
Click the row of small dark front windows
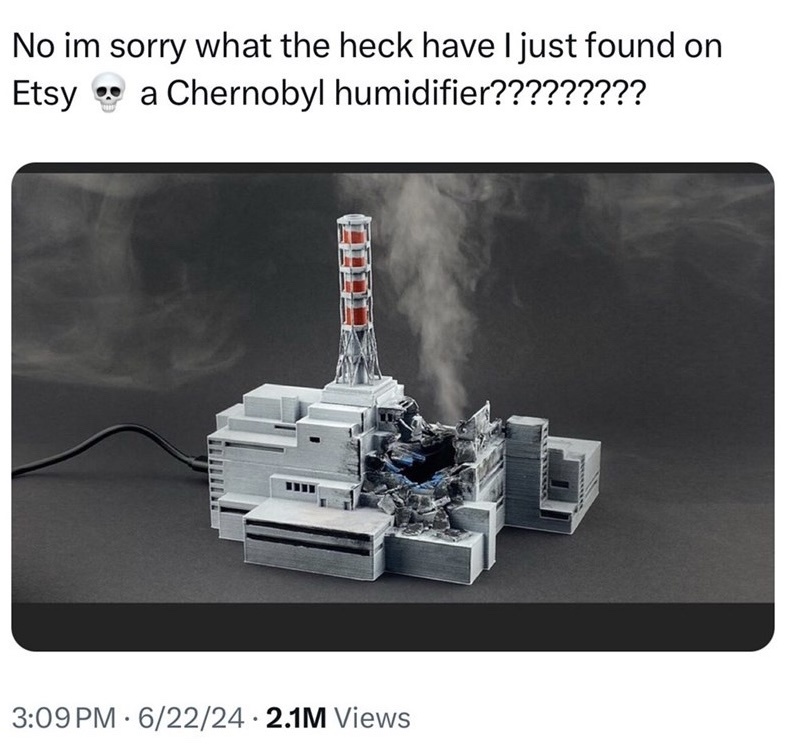coord(300,488)
